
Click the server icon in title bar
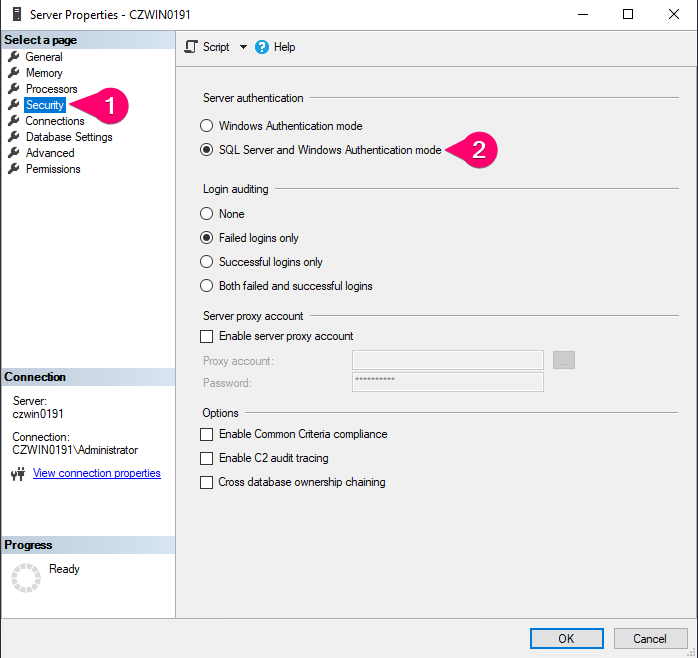[x=17, y=14]
